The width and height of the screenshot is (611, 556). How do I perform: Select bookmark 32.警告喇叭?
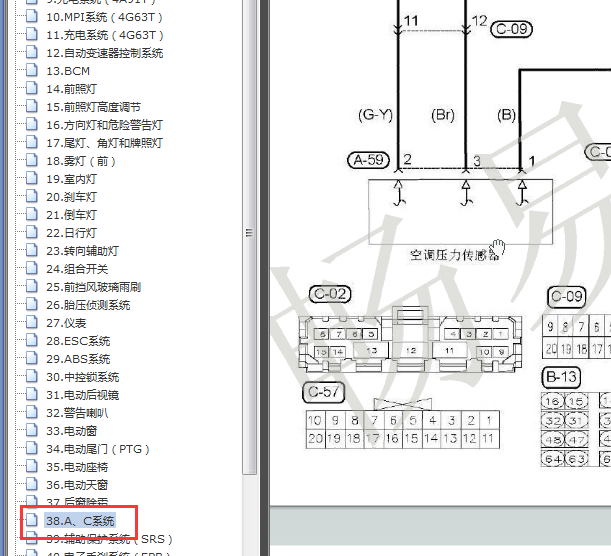pos(77,413)
